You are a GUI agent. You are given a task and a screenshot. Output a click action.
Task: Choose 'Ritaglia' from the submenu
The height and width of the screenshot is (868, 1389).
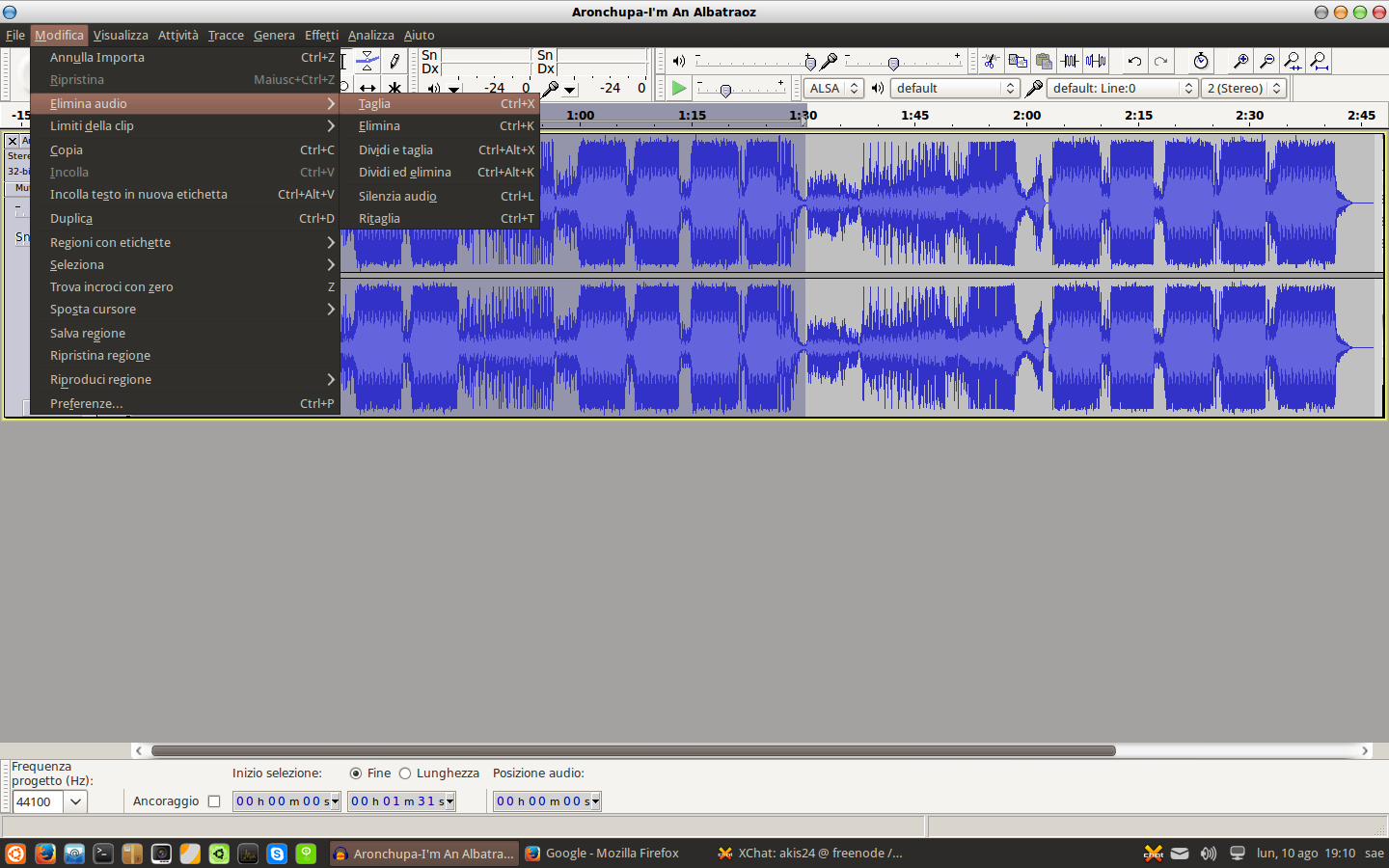tap(441, 219)
